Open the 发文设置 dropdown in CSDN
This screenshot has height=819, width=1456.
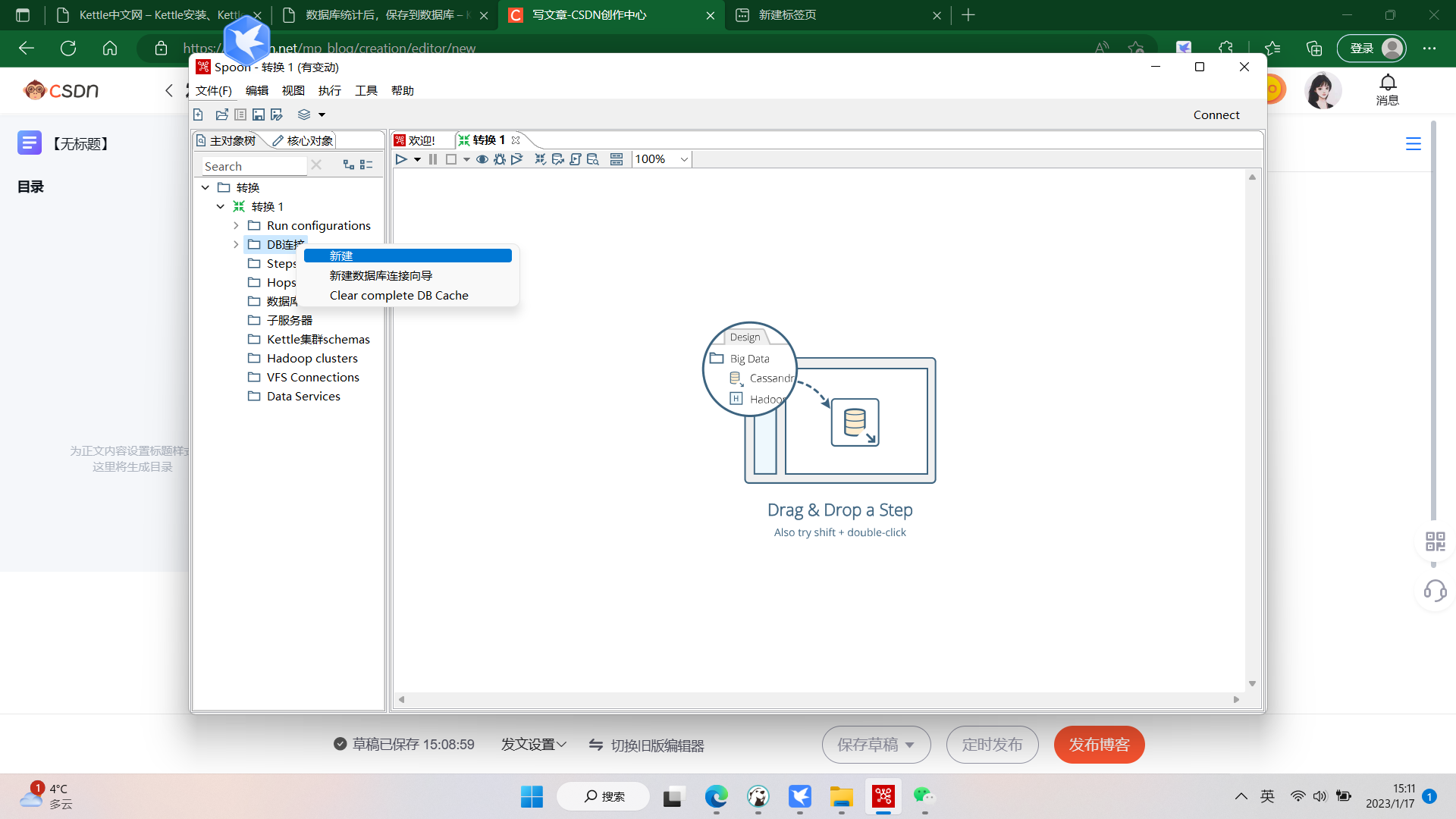pyautogui.click(x=533, y=745)
